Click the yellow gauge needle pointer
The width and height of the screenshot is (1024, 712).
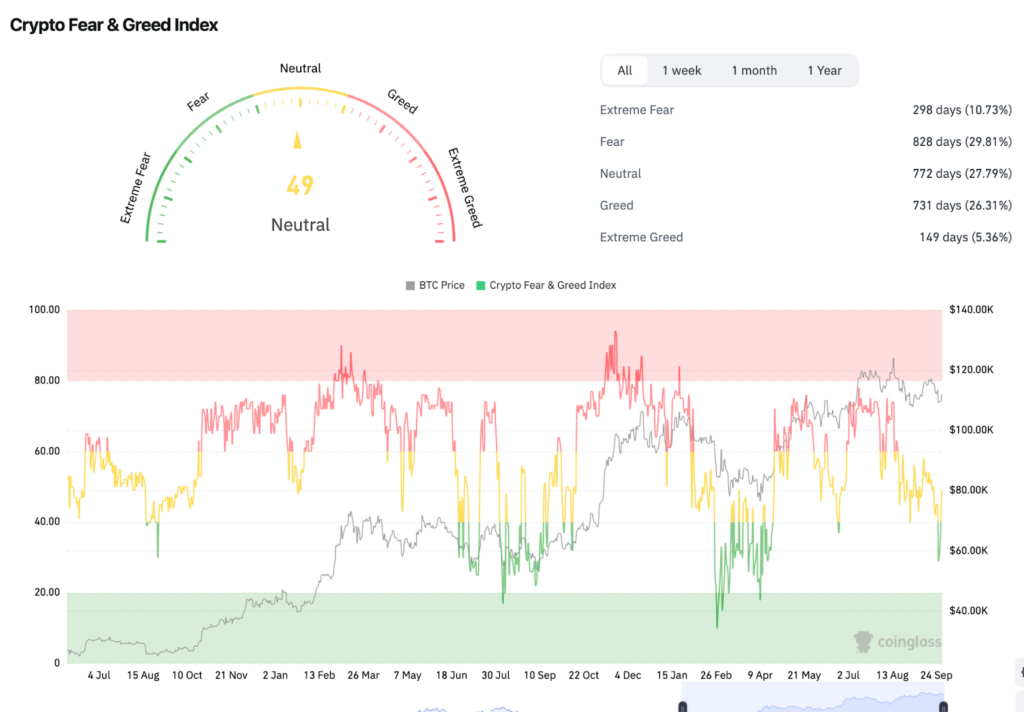click(x=297, y=140)
